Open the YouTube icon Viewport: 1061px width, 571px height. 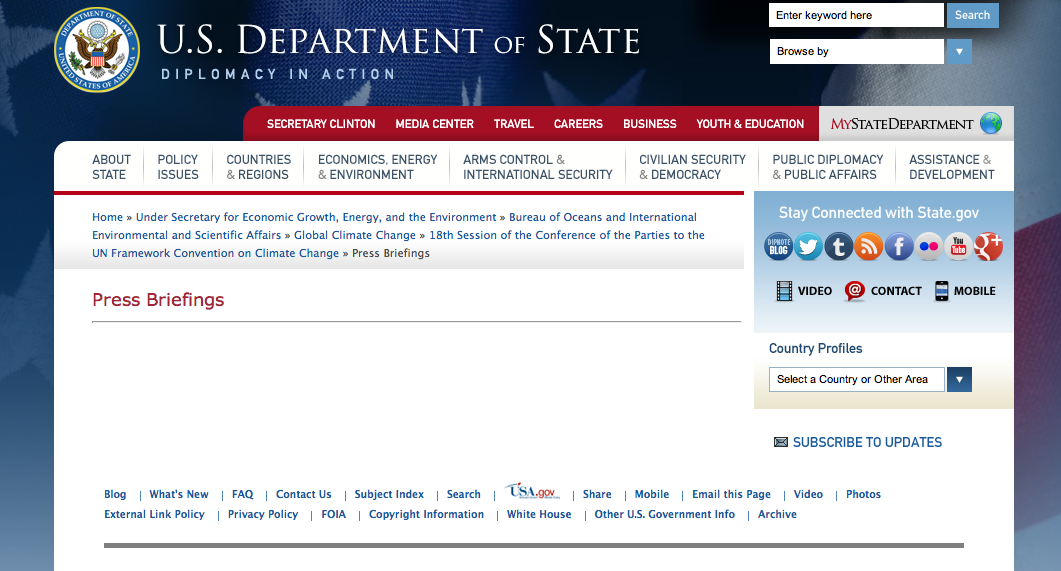[959, 246]
